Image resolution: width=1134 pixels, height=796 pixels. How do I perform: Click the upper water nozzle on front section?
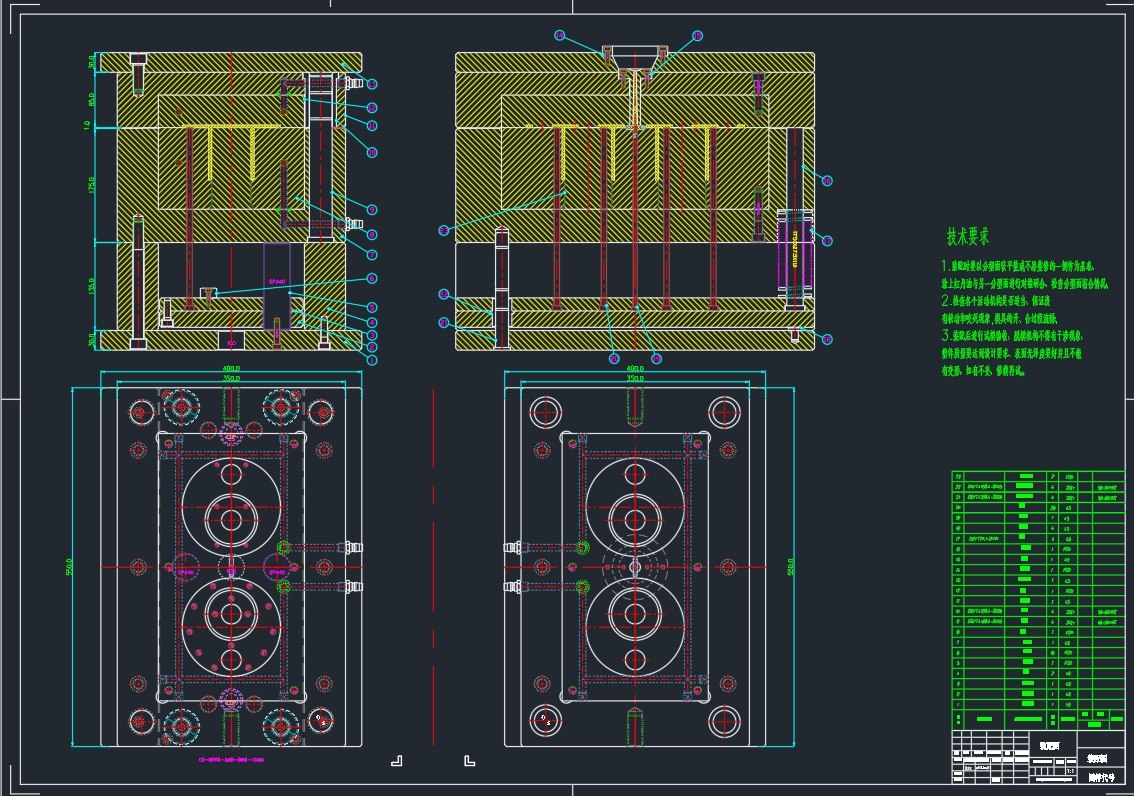[x=354, y=83]
